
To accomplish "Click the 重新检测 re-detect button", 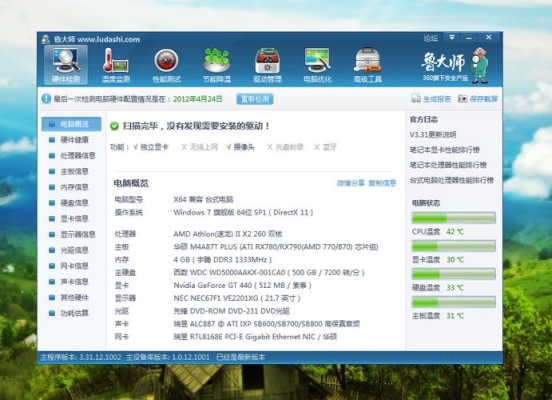I will pyautogui.click(x=255, y=99).
